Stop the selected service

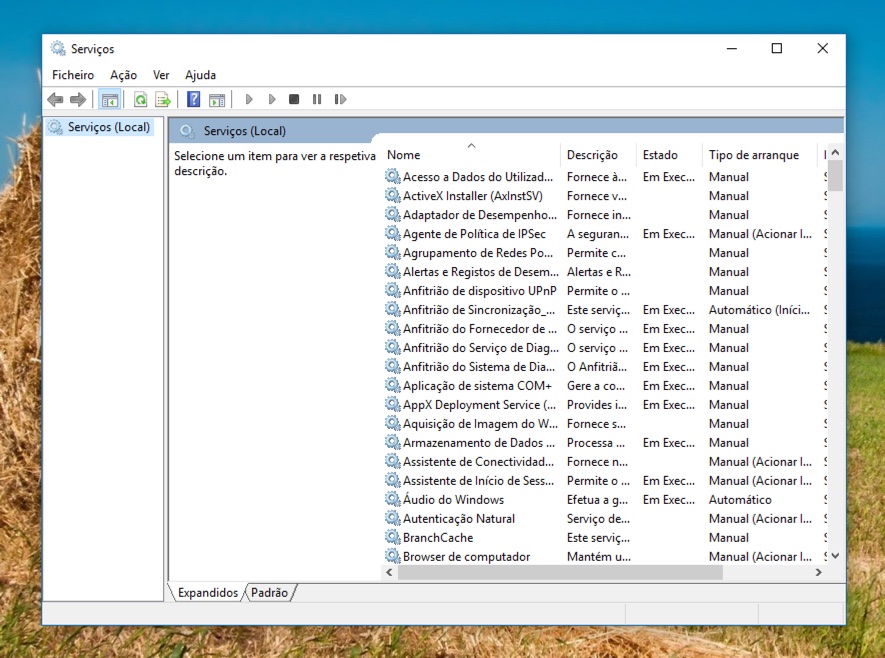click(293, 99)
